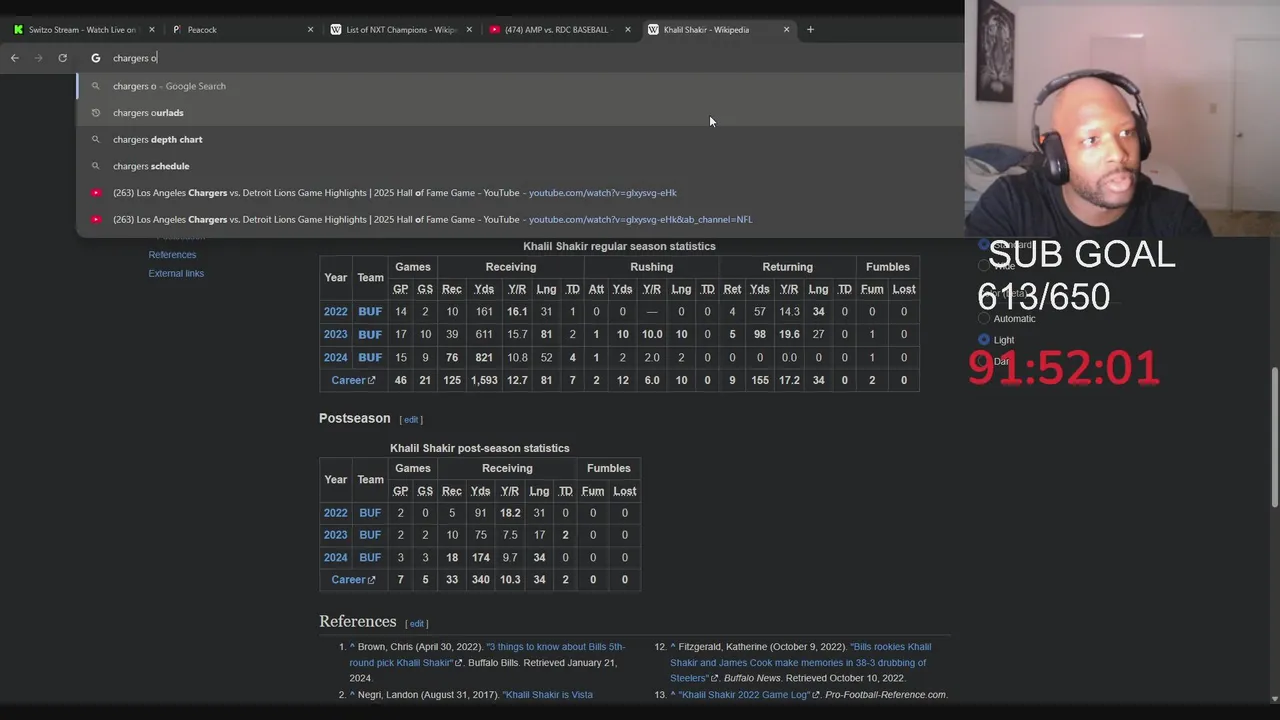
Task: Switch to the Peacock tab
Action: click(240, 30)
